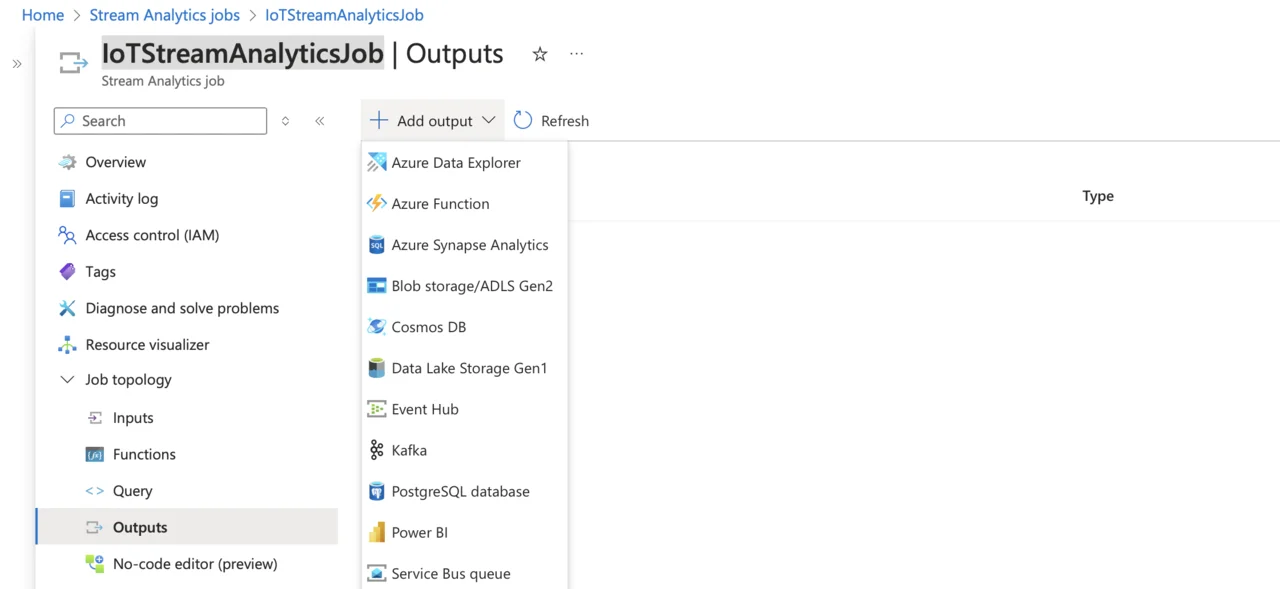Collapse the sidebar with double chevron
The height and width of the screenshot is (589, 1280).
[x=320, y=121]
